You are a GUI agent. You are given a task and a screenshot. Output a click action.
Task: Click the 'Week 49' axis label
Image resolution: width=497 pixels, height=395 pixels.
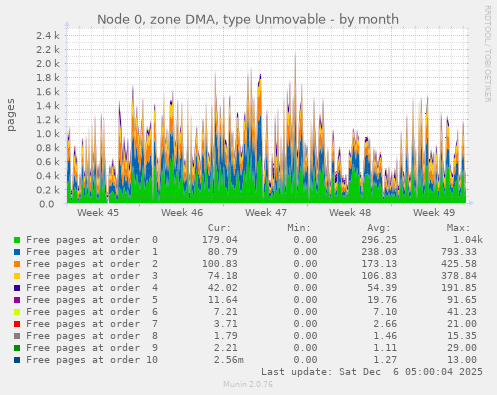434,212
